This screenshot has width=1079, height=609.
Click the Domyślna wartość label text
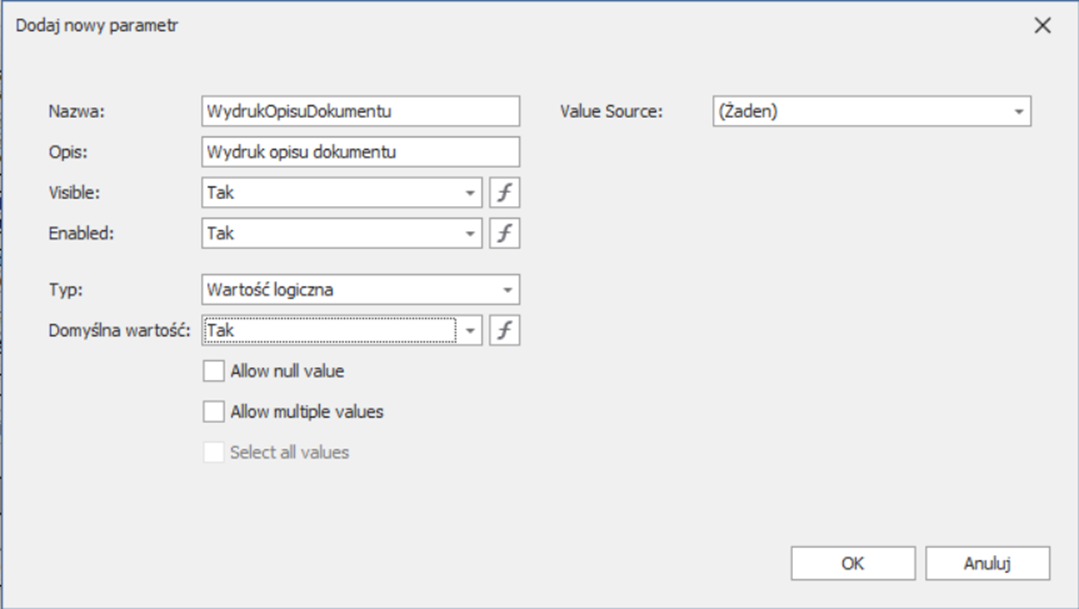pyautogui.click(x=119, y=330)
